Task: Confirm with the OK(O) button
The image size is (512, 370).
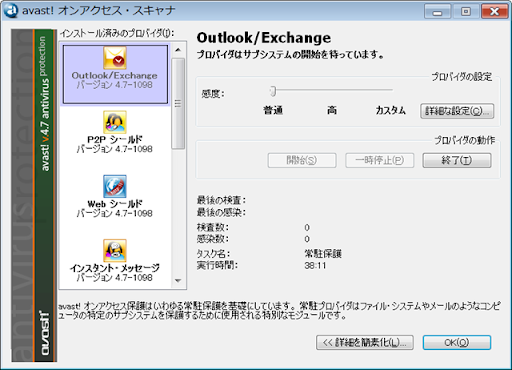Action: pos(457,342)
